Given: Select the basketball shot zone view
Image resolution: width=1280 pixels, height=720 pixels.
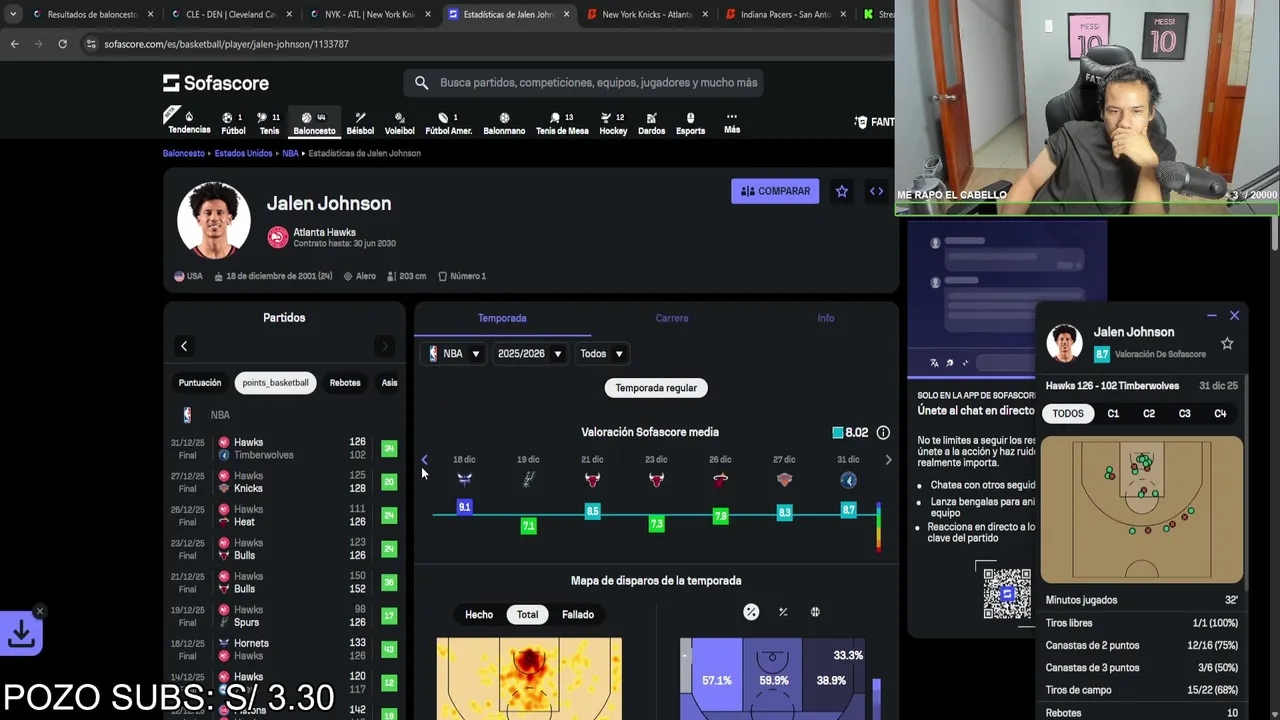Looking at the screenshot, I should point(815,612).
